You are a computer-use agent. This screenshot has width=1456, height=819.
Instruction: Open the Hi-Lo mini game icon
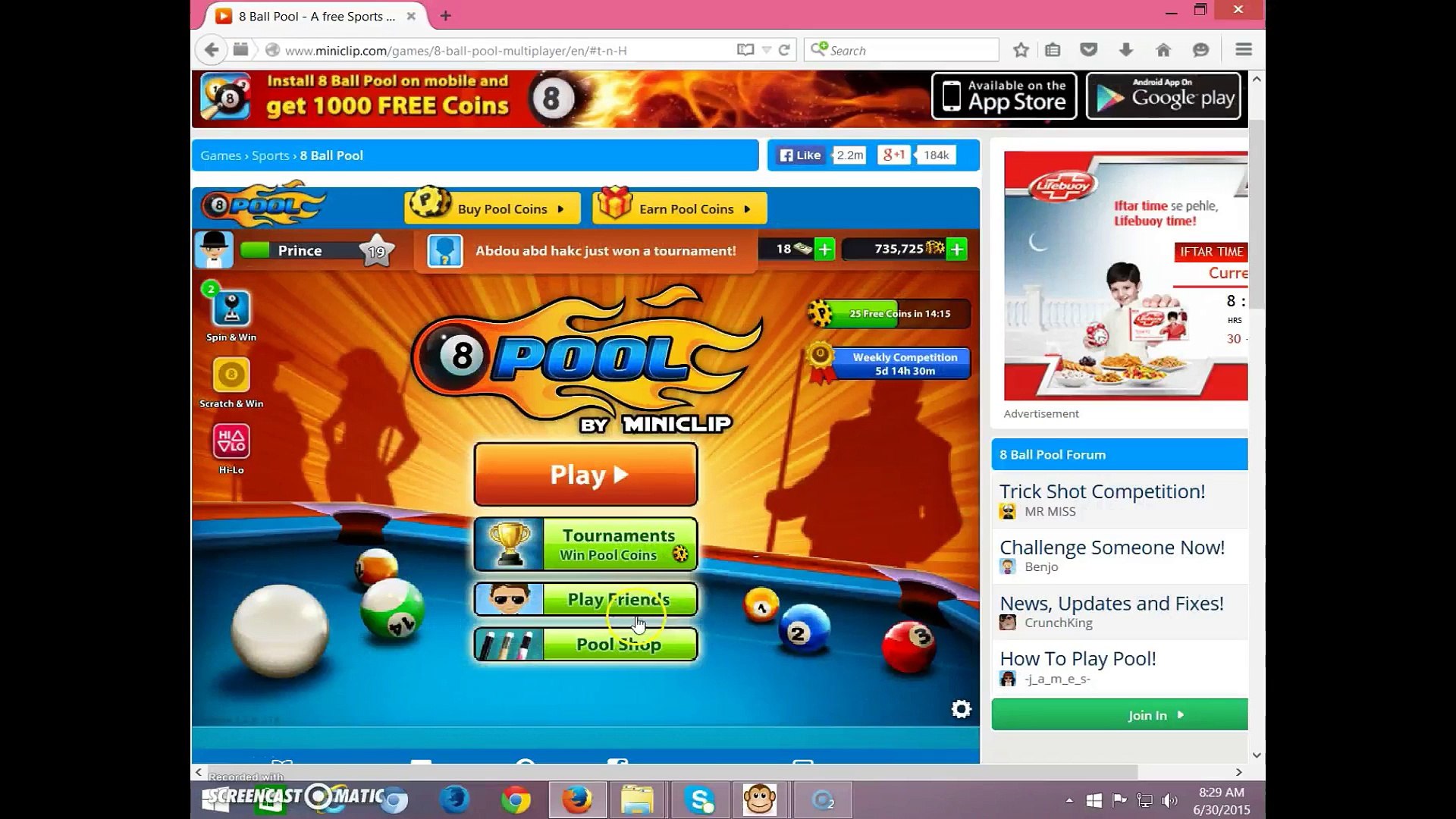(x=231, y=441)
